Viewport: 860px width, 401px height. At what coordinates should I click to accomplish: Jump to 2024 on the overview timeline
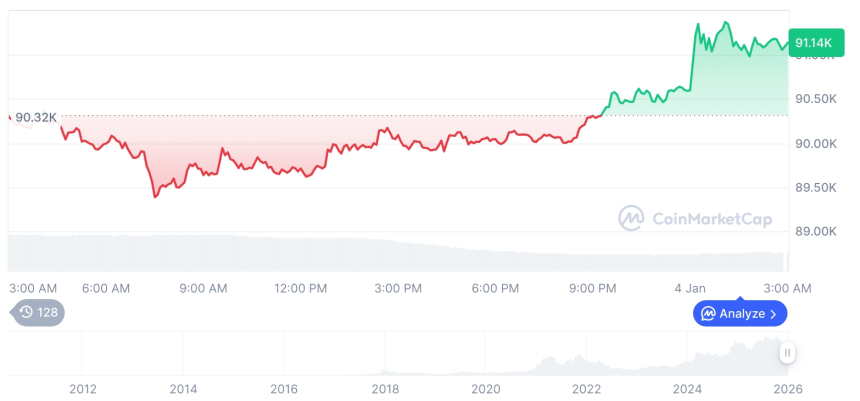687,388
